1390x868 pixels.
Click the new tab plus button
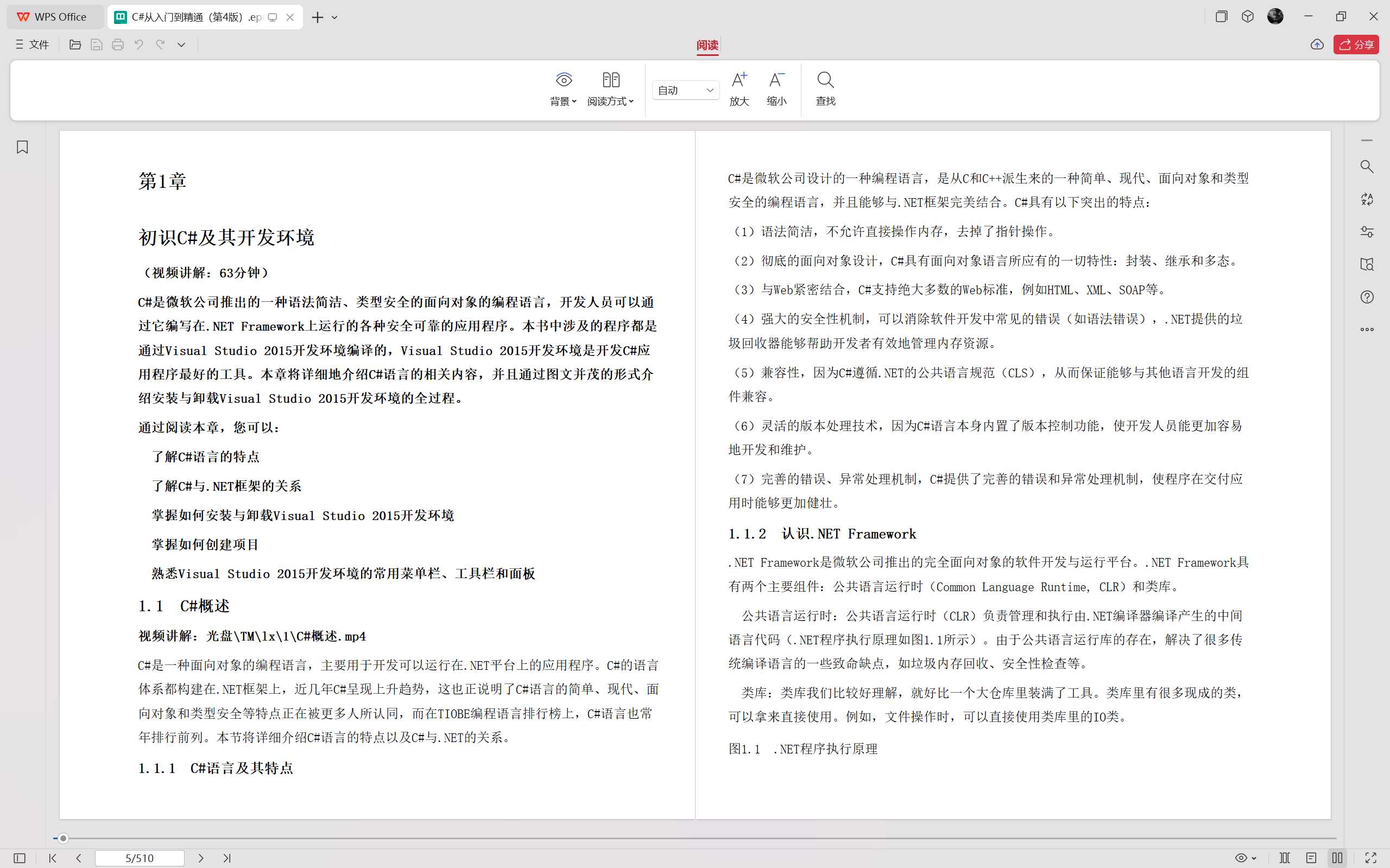[318, 17]
